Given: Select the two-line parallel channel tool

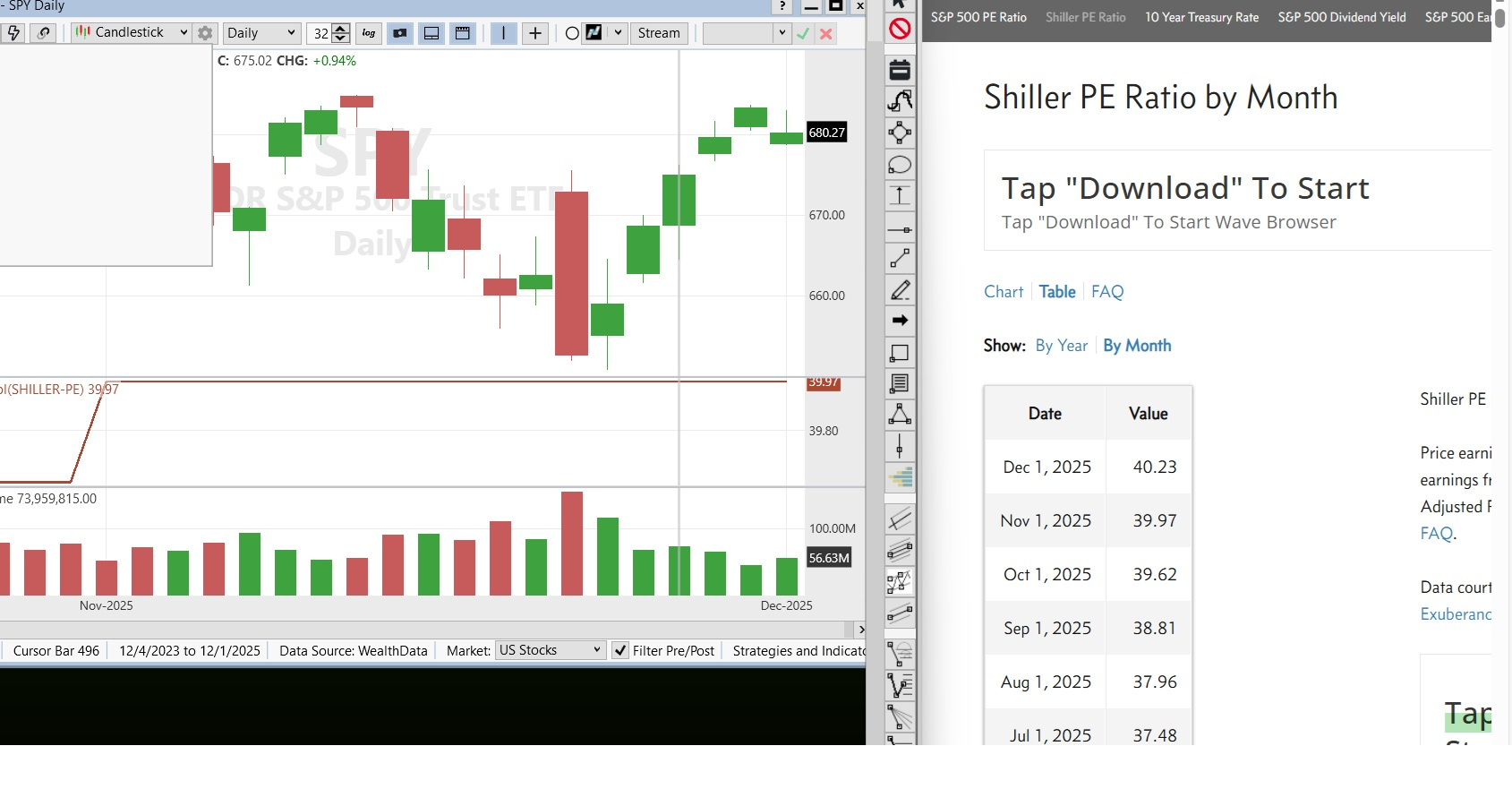Looking at the screenshot, I should [900, 613].
